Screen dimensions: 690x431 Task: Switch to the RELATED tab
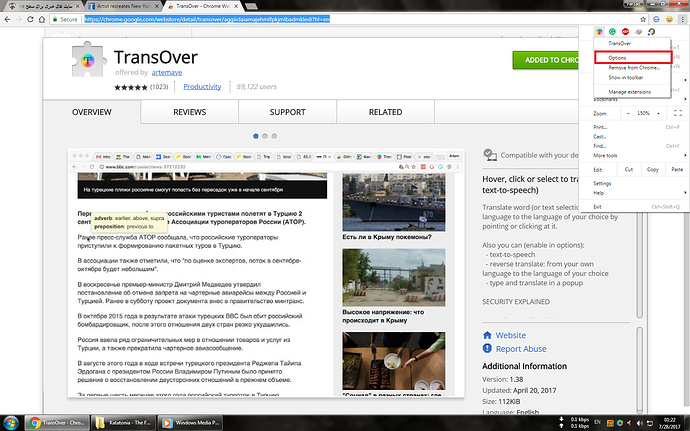pos(385,112)
